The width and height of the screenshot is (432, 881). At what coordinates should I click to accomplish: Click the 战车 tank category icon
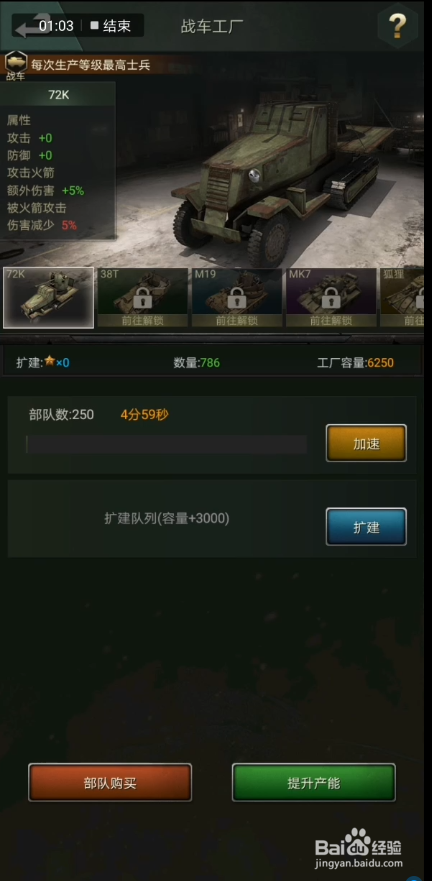coord(16,65)
